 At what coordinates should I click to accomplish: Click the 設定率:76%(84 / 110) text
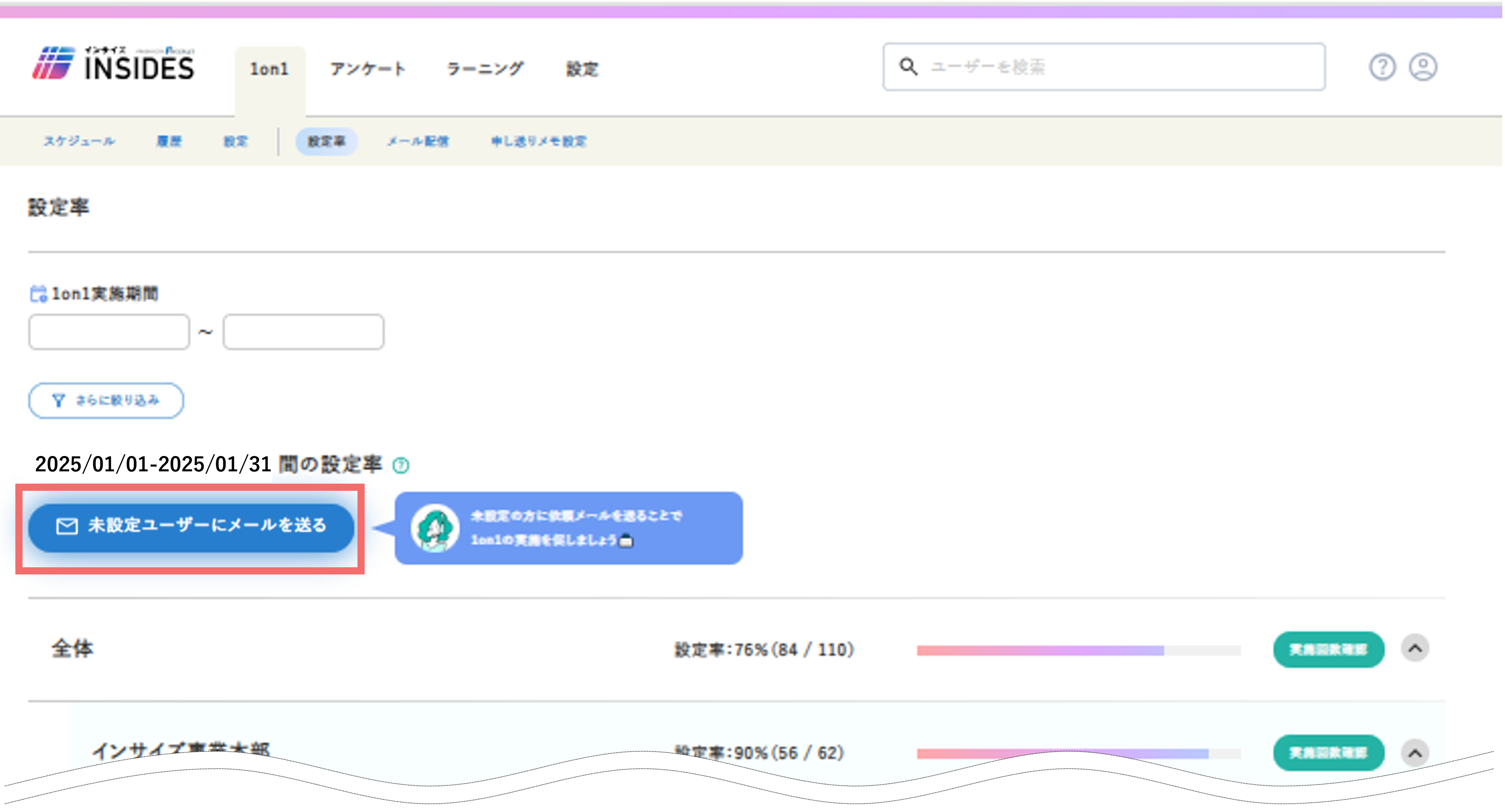click(764, 650)
